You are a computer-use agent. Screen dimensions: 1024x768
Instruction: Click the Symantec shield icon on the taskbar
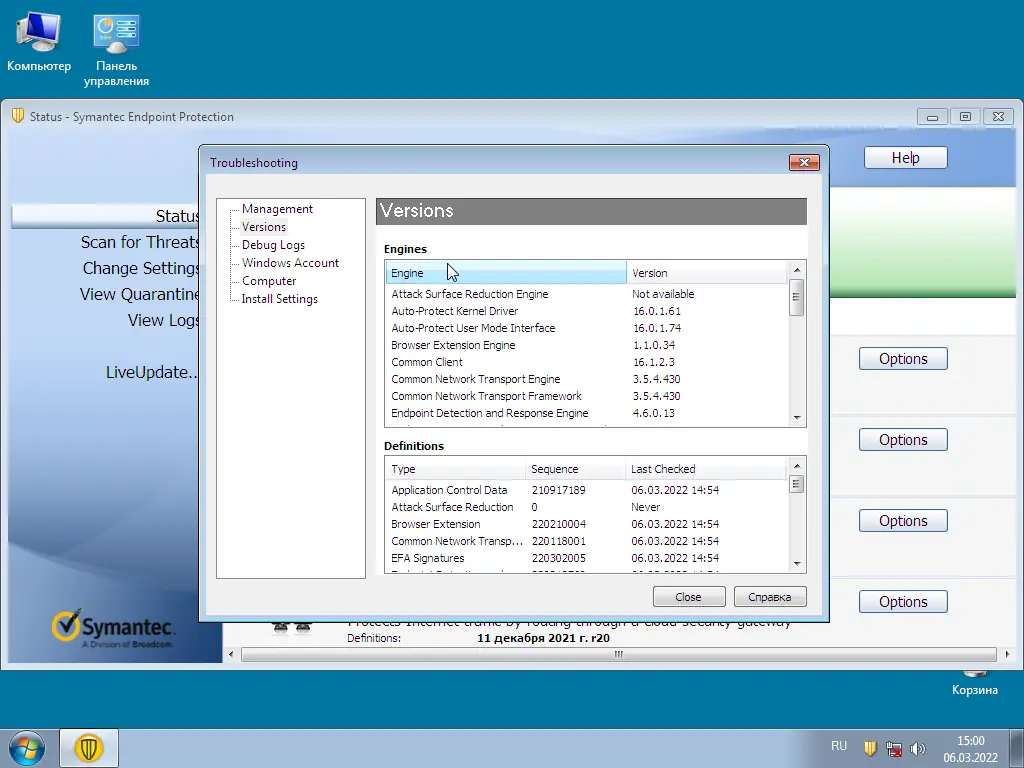pos(88,747)
